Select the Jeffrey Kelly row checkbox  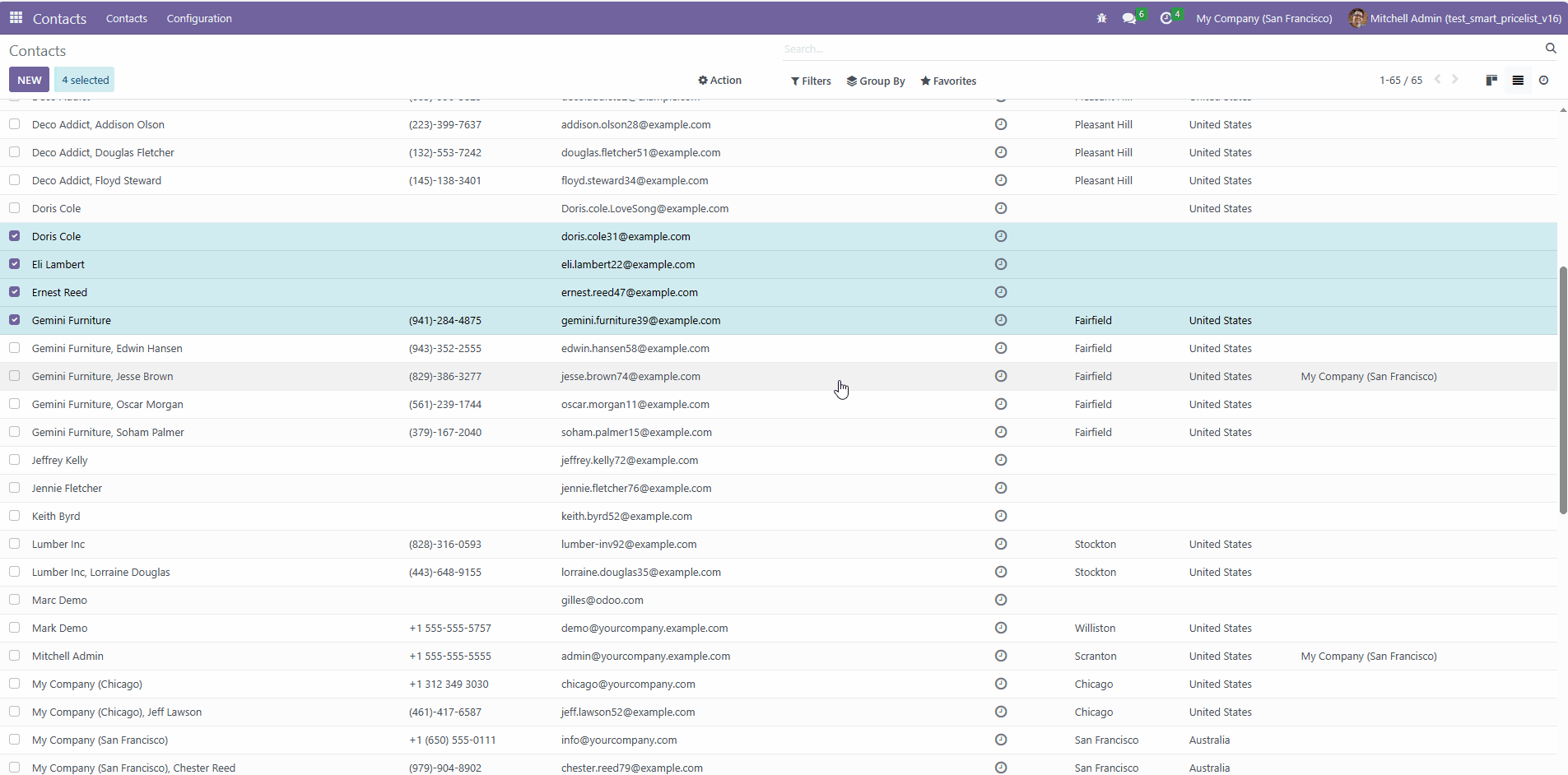(x=15, y=460)
